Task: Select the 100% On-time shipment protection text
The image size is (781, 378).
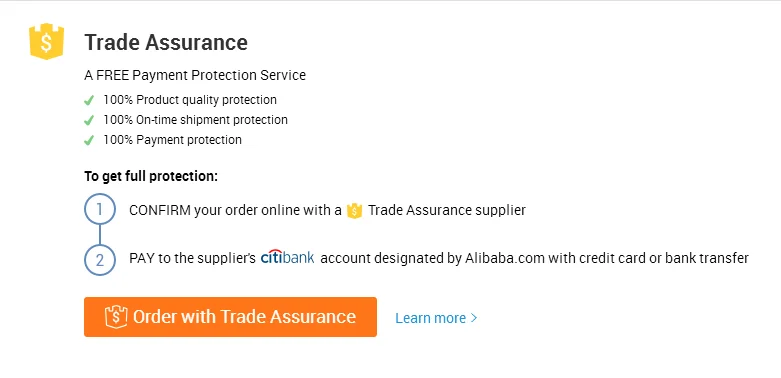Action: tap(195, 120)
